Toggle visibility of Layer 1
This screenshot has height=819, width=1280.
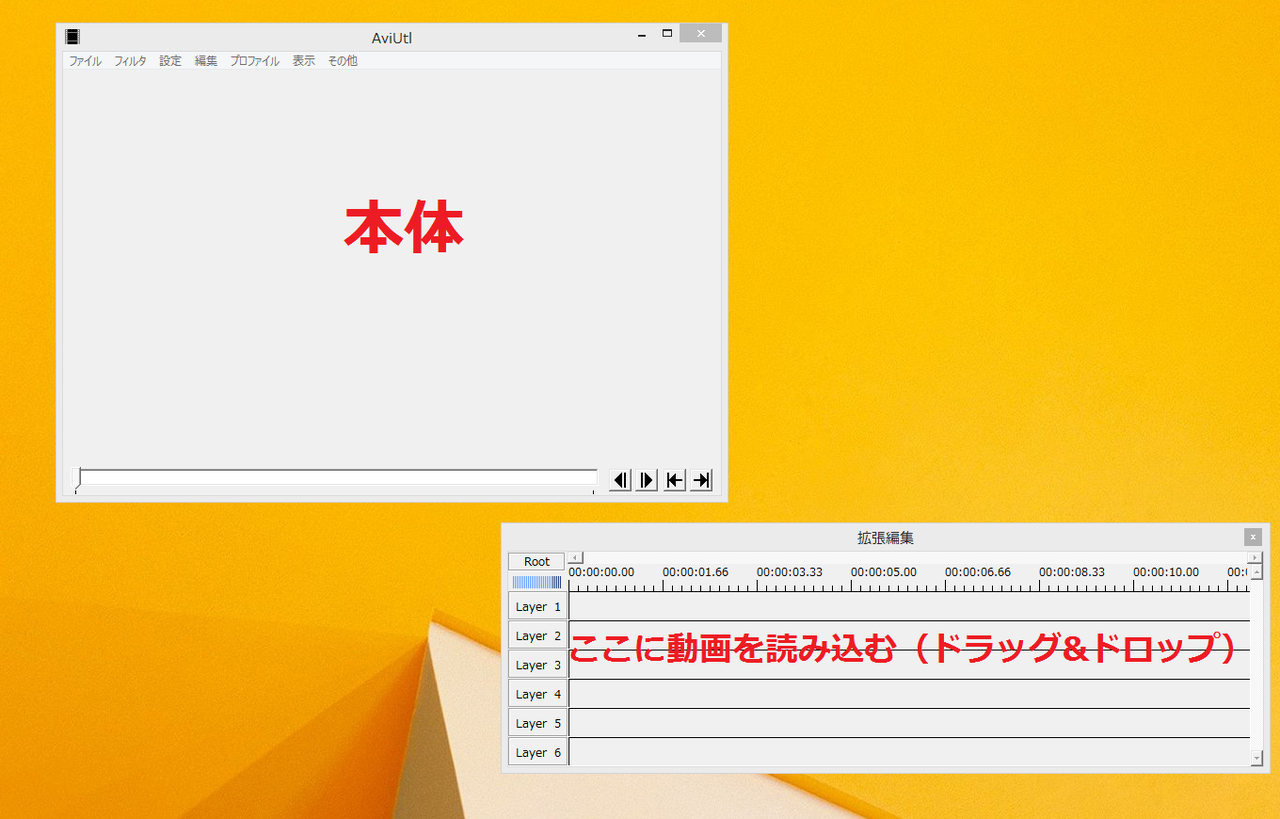pos(538,607)
